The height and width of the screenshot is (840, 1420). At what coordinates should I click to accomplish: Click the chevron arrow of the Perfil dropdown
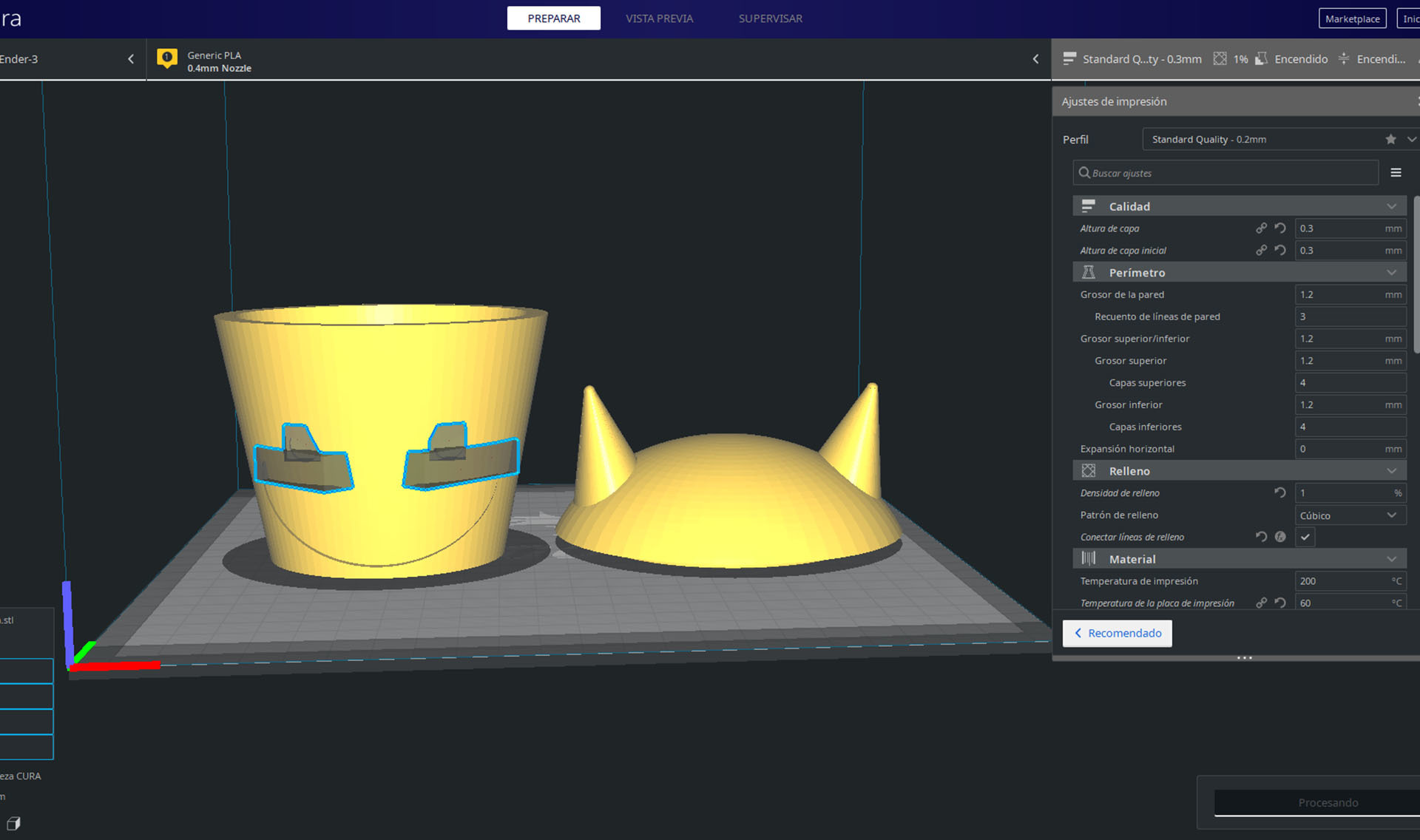coord(1411,139)
